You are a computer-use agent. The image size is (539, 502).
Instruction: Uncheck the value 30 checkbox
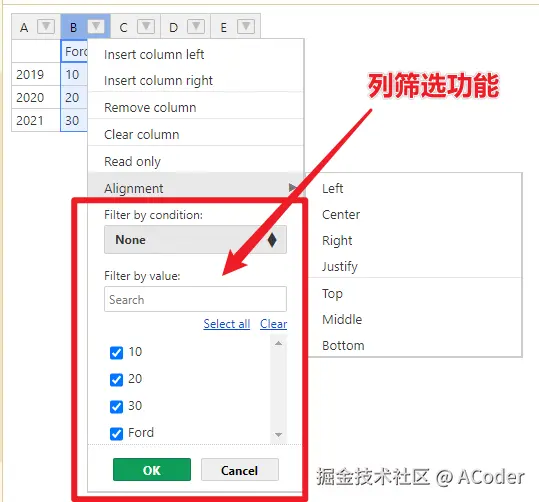click(116, 406)
